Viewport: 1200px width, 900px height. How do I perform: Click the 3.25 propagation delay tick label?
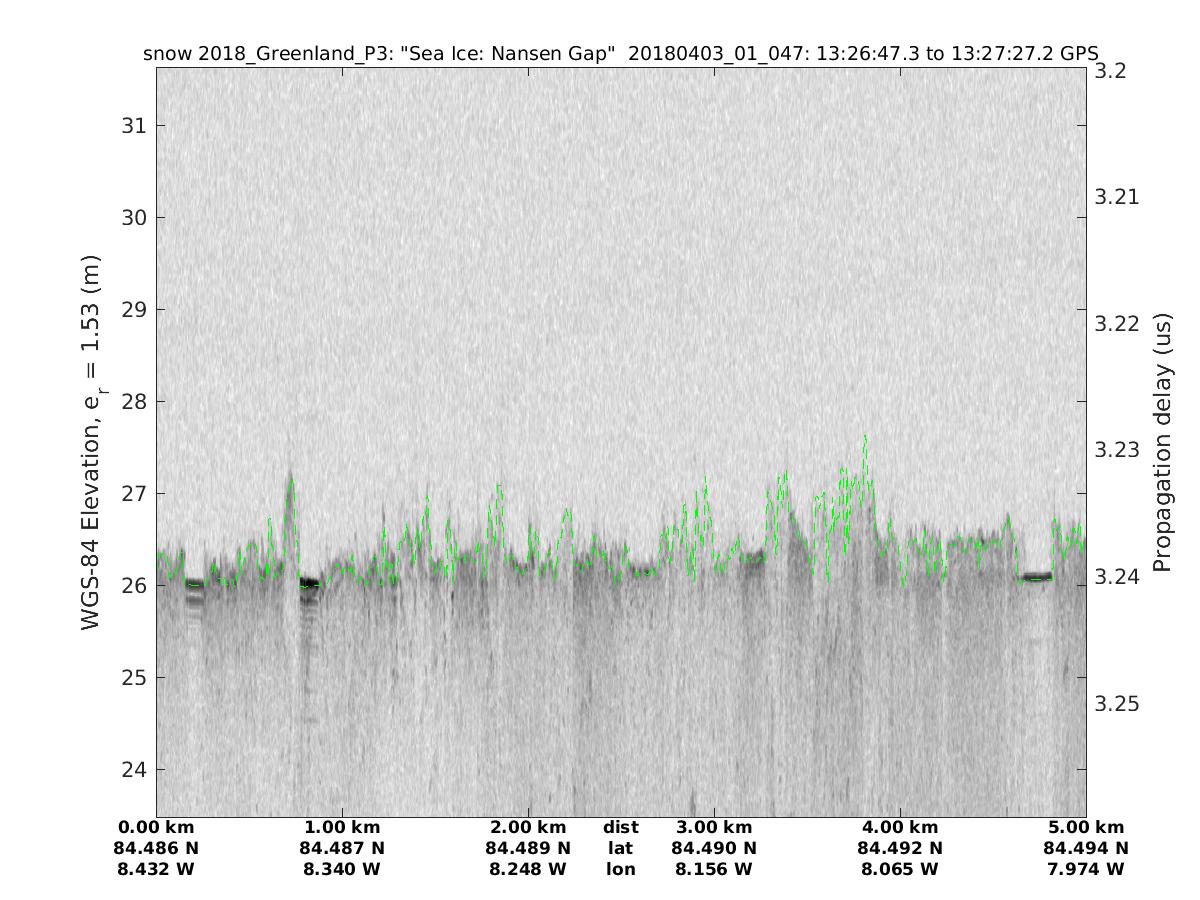[x=1118, y=704]
